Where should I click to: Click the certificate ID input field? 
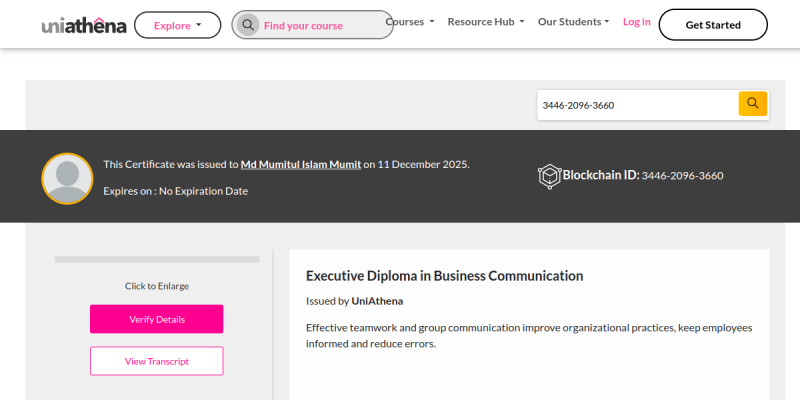click(638, 105)
